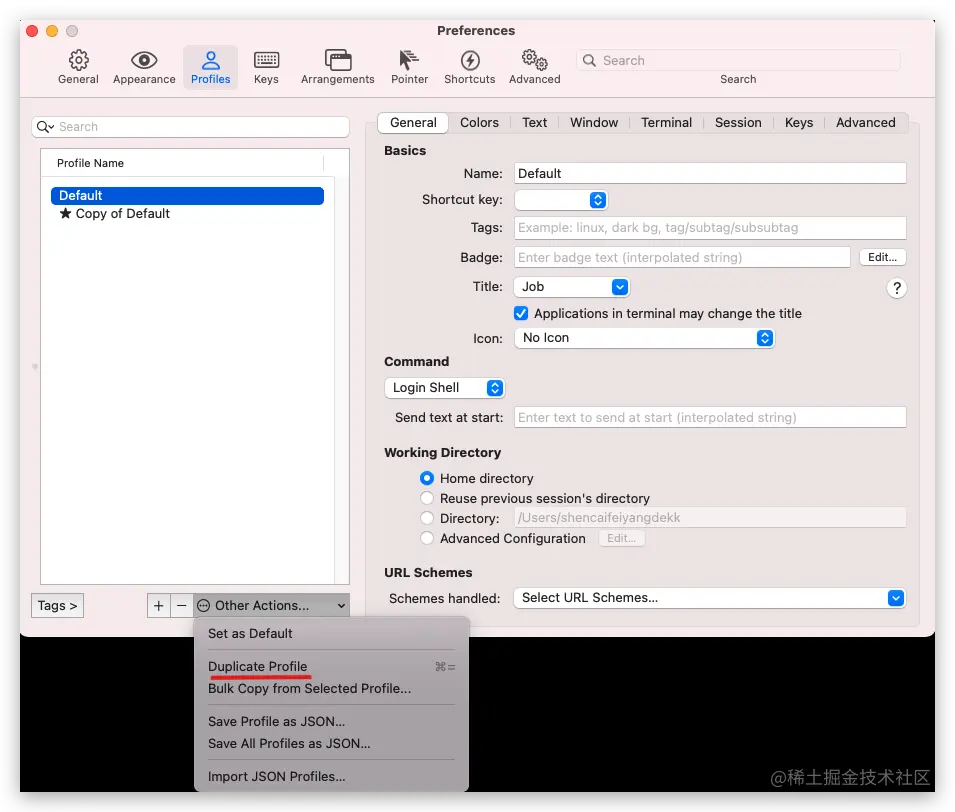
Task: Open the Arrangements windows icon
Action: (x=338, y=60)
